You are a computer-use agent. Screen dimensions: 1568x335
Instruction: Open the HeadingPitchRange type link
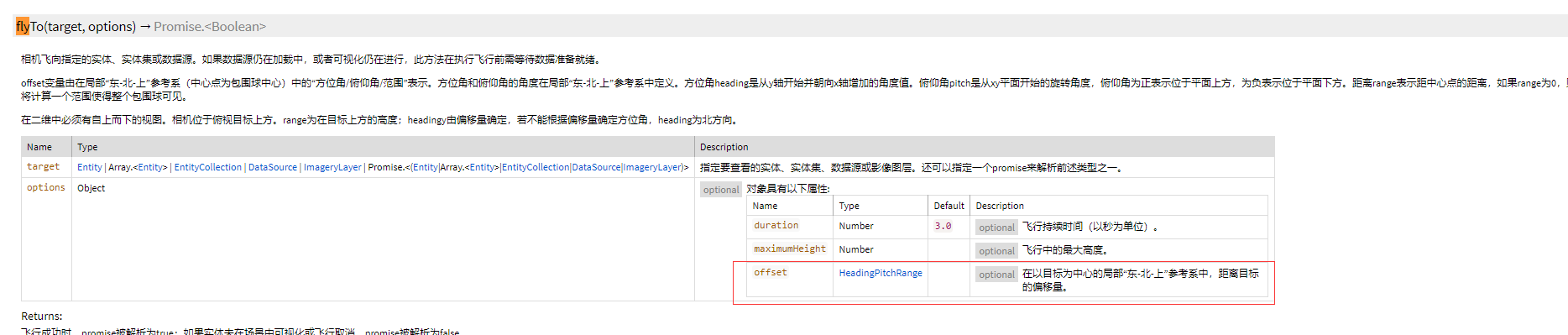point(880,273)
